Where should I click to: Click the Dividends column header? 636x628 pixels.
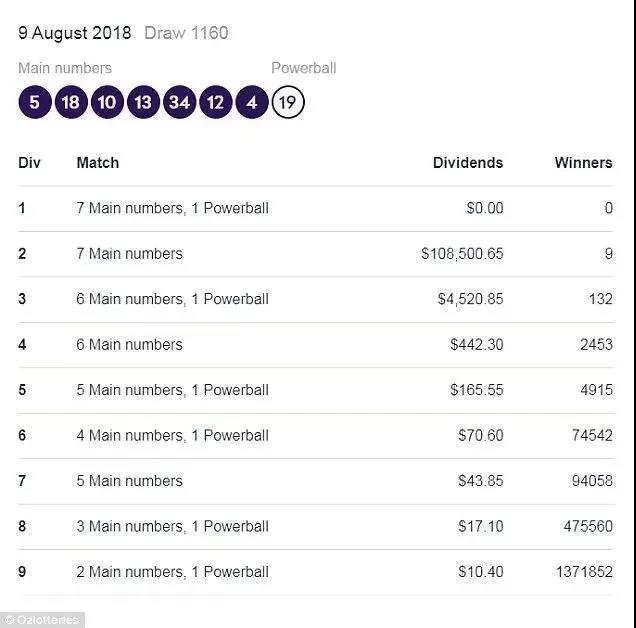click(467, 162)
